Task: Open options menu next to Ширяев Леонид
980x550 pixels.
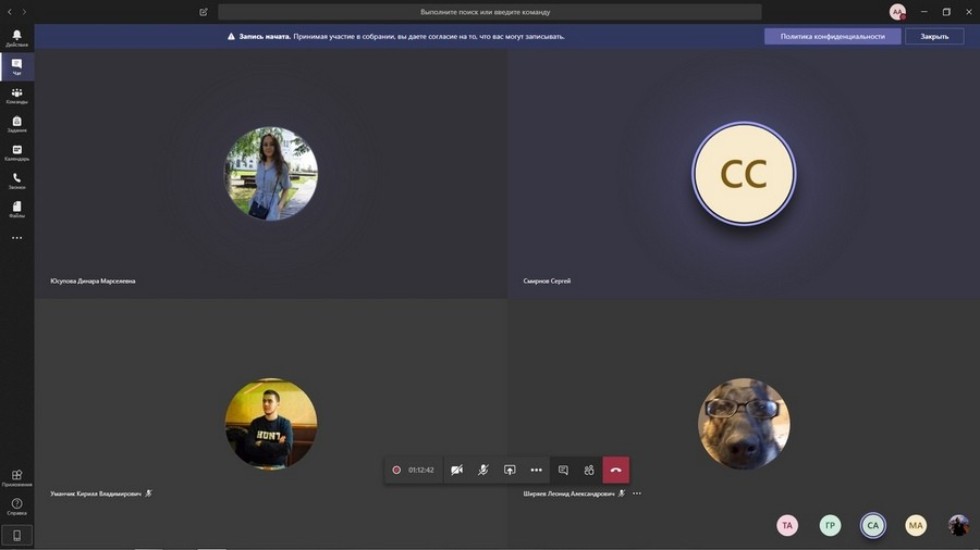Action: (x=637, y=494)
